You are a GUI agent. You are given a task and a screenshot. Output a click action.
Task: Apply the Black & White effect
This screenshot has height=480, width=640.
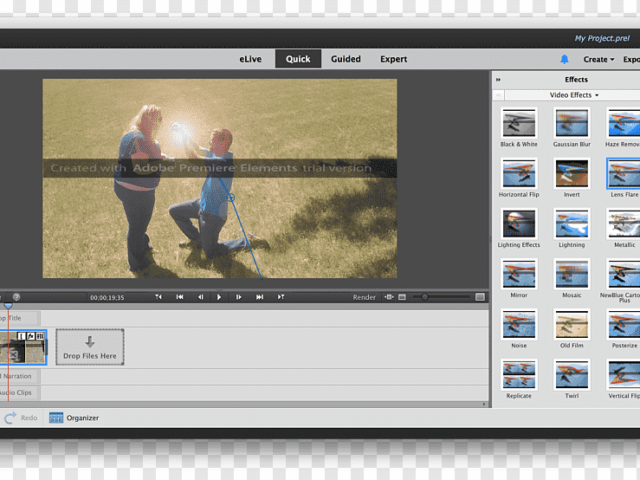518,124
